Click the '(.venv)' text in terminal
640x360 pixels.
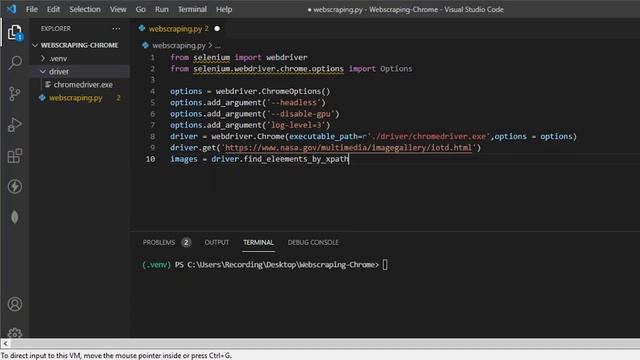point(156,265)
